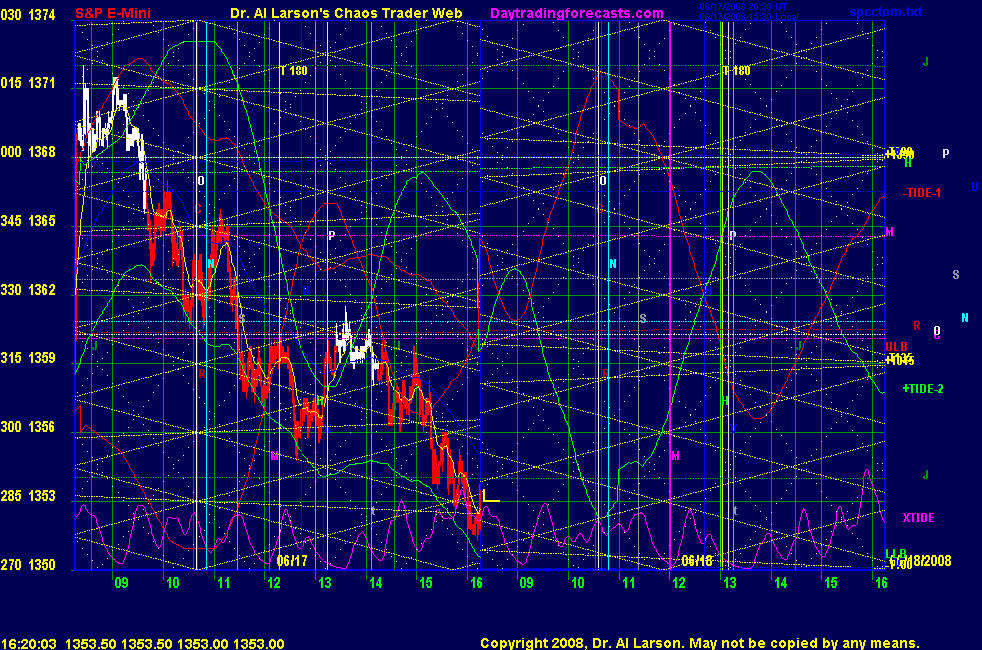Click the green "J" letter above XTIDE
Image resolution: width=982 pixels, height=650 pixels.
pyautogui.click(x=926, y=475)
